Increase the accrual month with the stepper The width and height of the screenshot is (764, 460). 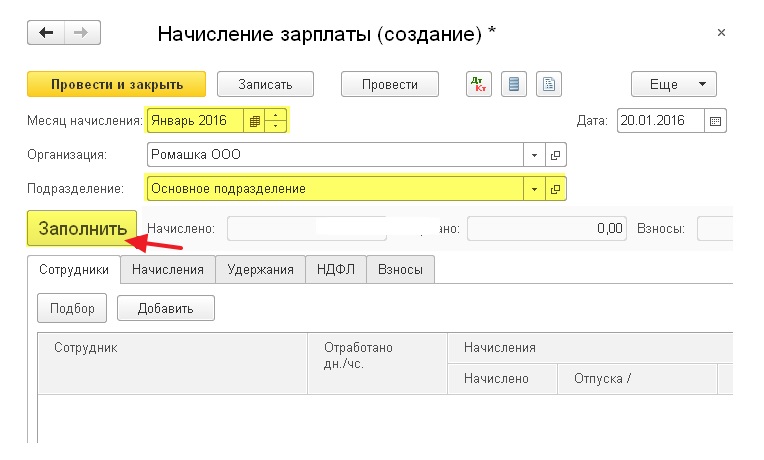pyautogui.click(x=276, y=115)
